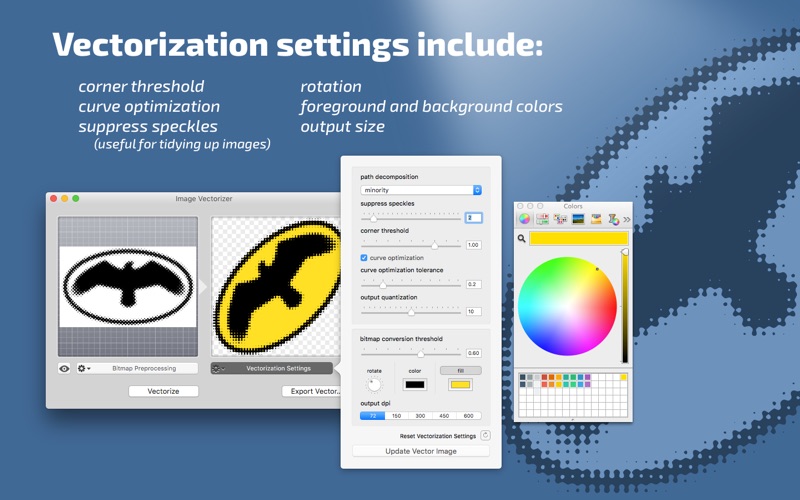Image resolution: width=800 pixels, height=500 pixels.
Task: Click the brightness slider in Colors
Action: click(624, 306)
